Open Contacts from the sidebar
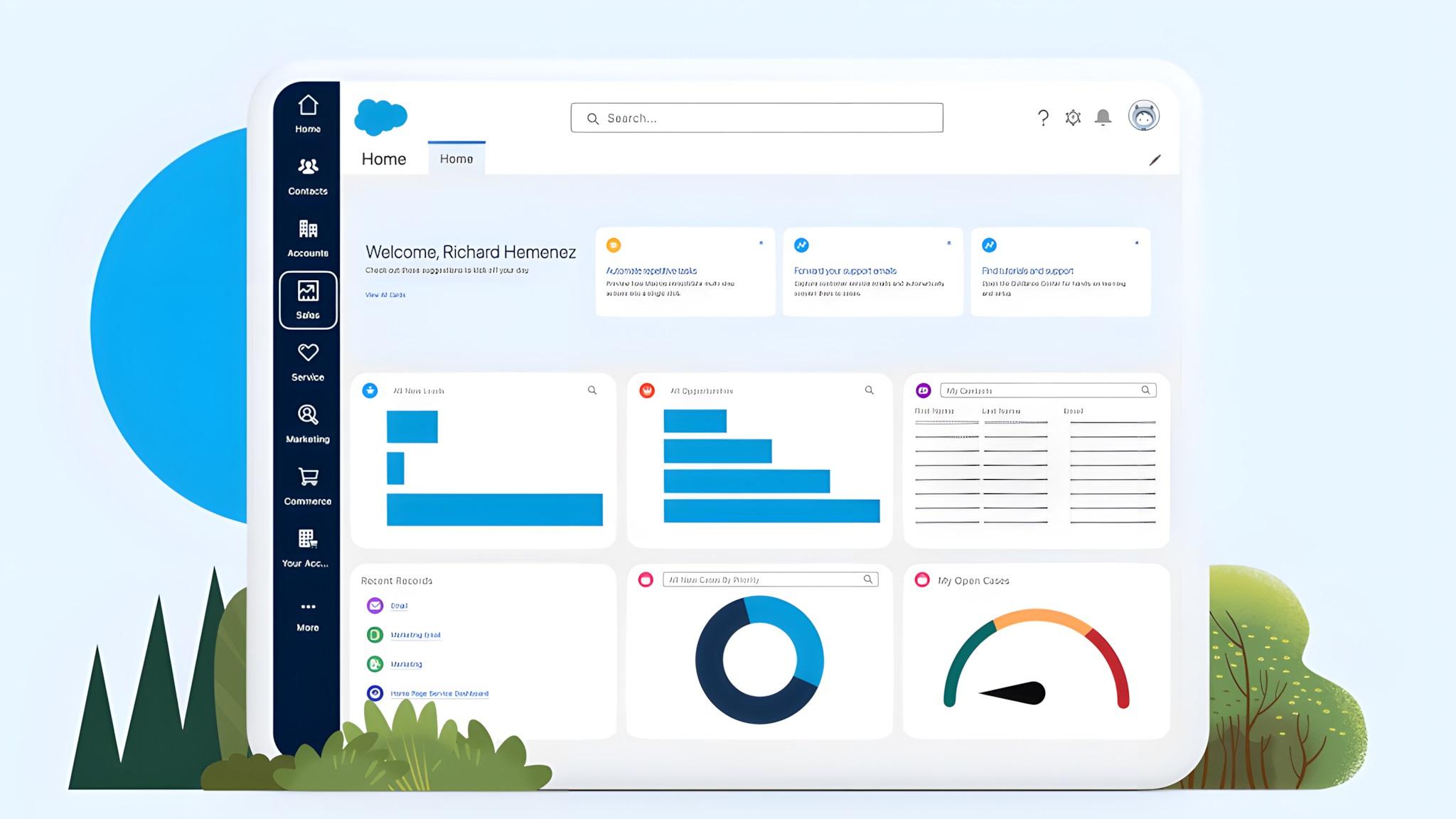This screenshot has width=1456, height=819. coord(308,176)
